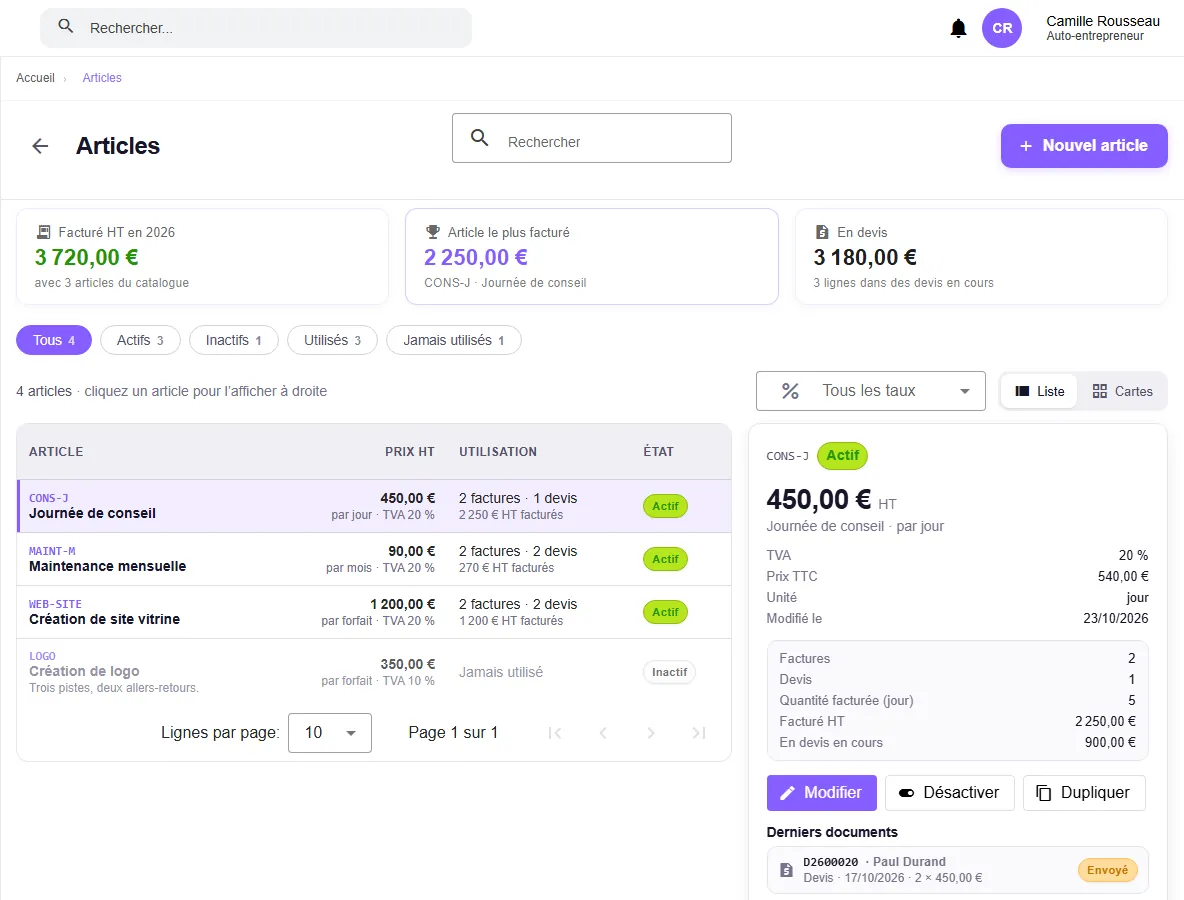Open the Accueil breadcrumb link
The height and width of the screenshot is (900, 1184).
click(35, 78)
